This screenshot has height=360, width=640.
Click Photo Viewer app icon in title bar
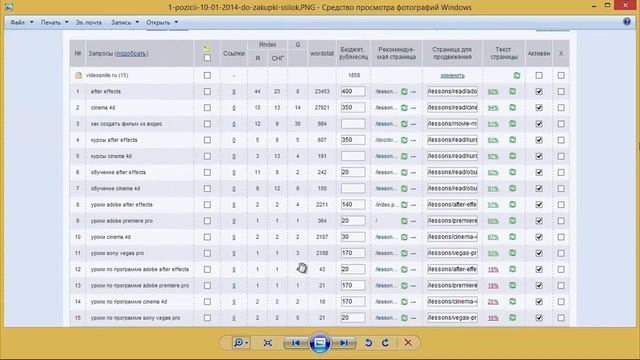tap(9, 7)
